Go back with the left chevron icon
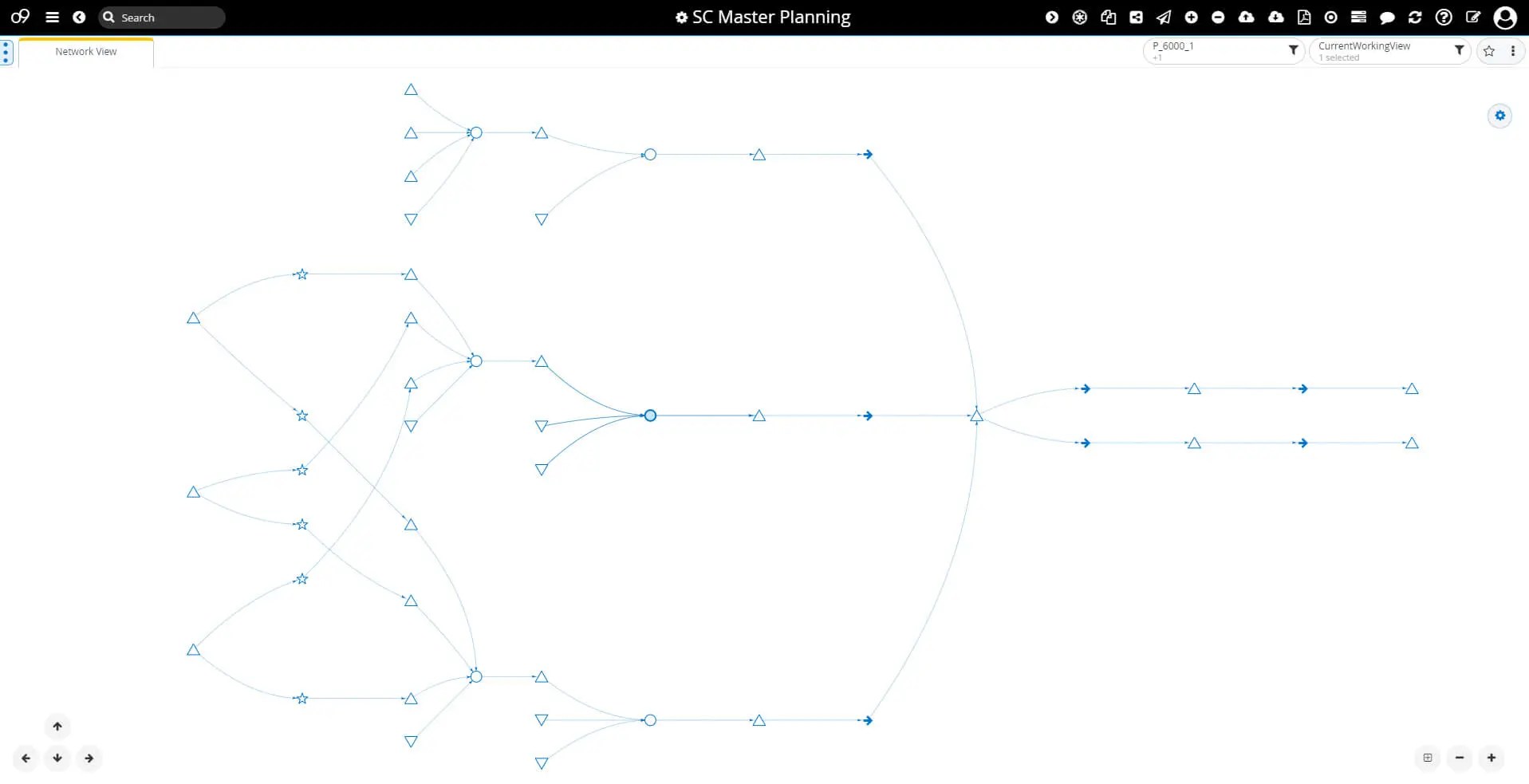Viewport: 1529px width, 784px height. pyautogui.click(x=79, y=17)
